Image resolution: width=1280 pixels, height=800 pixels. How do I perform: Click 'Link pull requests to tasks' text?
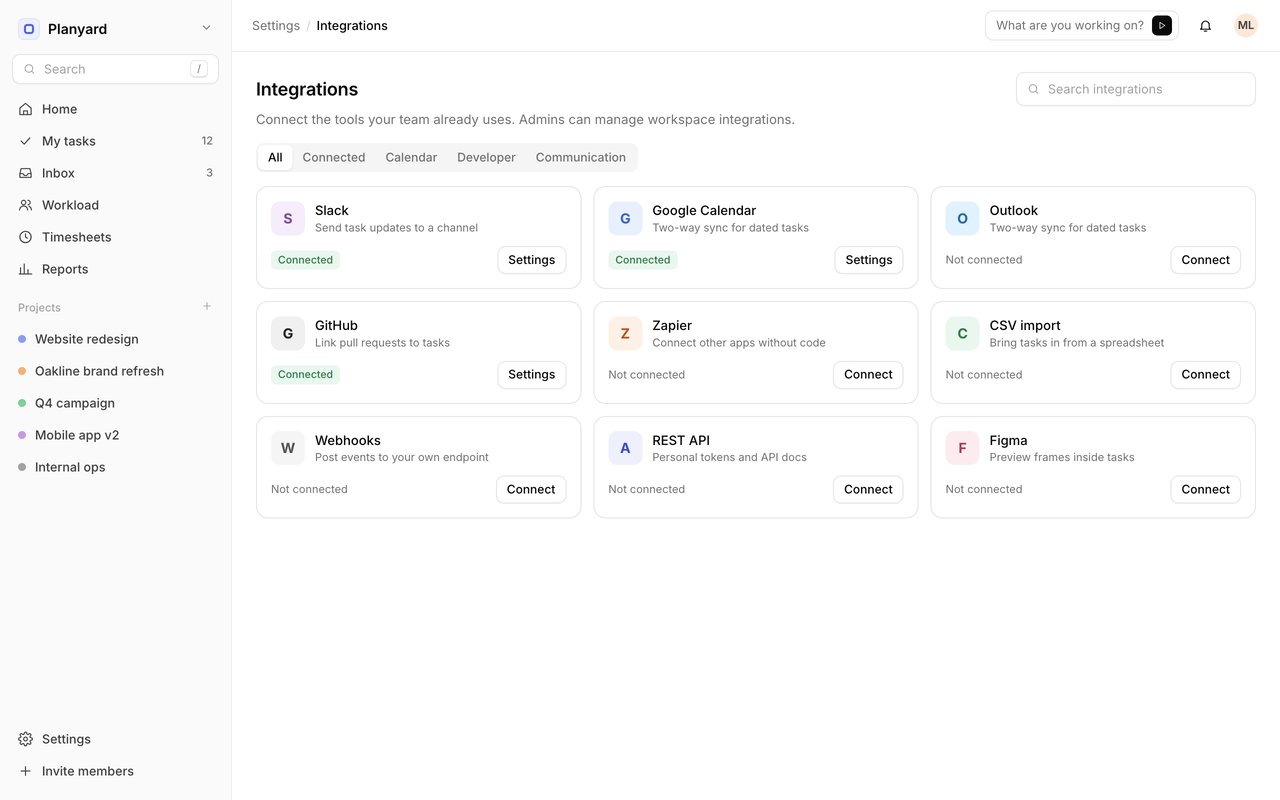click(x=382, y=343)
